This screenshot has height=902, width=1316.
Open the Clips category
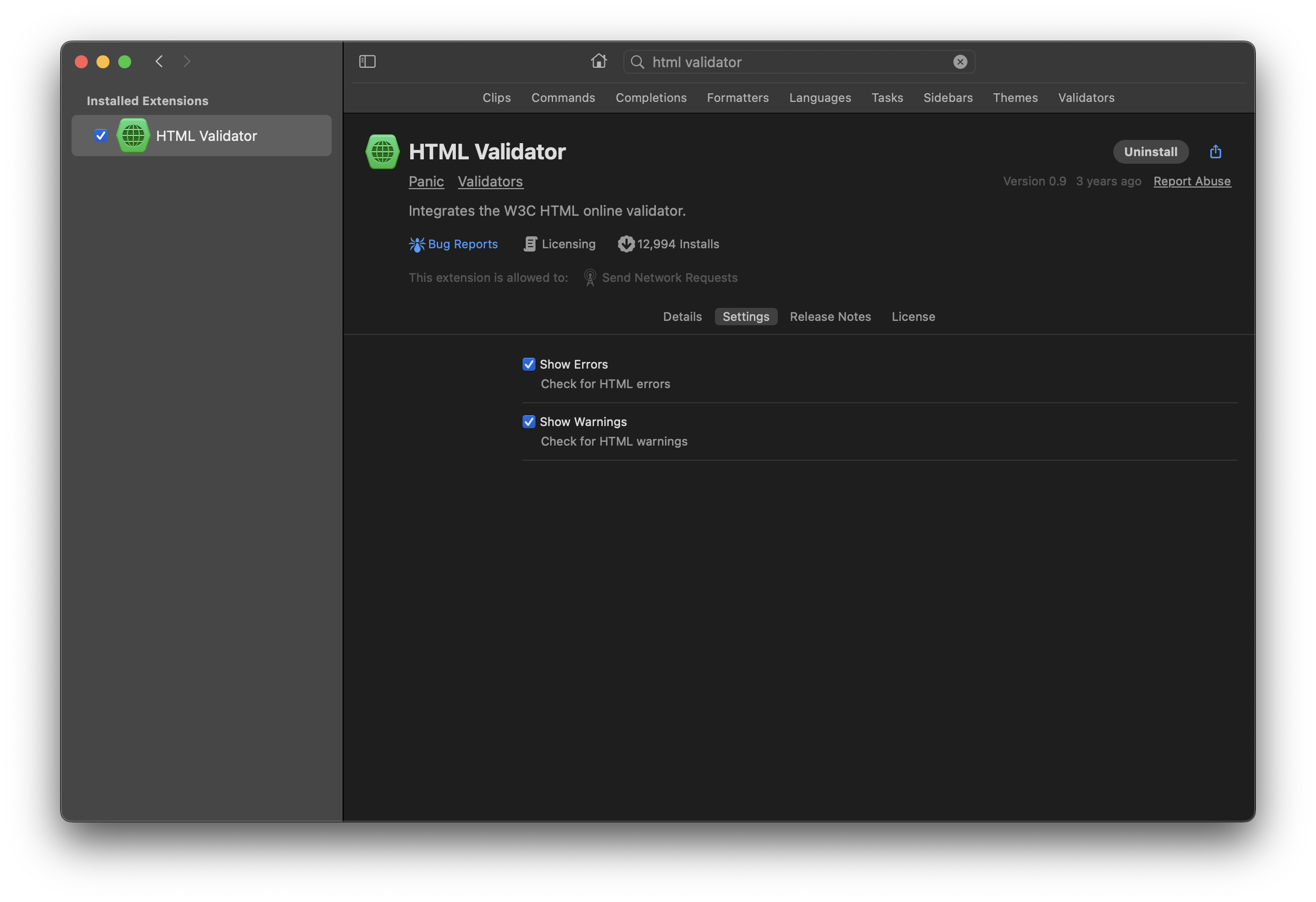click(x=496, y=98)
